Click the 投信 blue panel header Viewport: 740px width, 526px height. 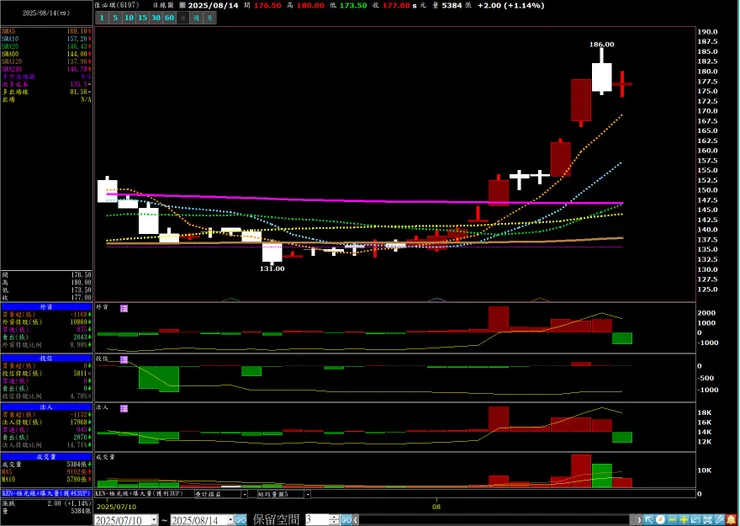pyautogui.click(x=46, y=359)
